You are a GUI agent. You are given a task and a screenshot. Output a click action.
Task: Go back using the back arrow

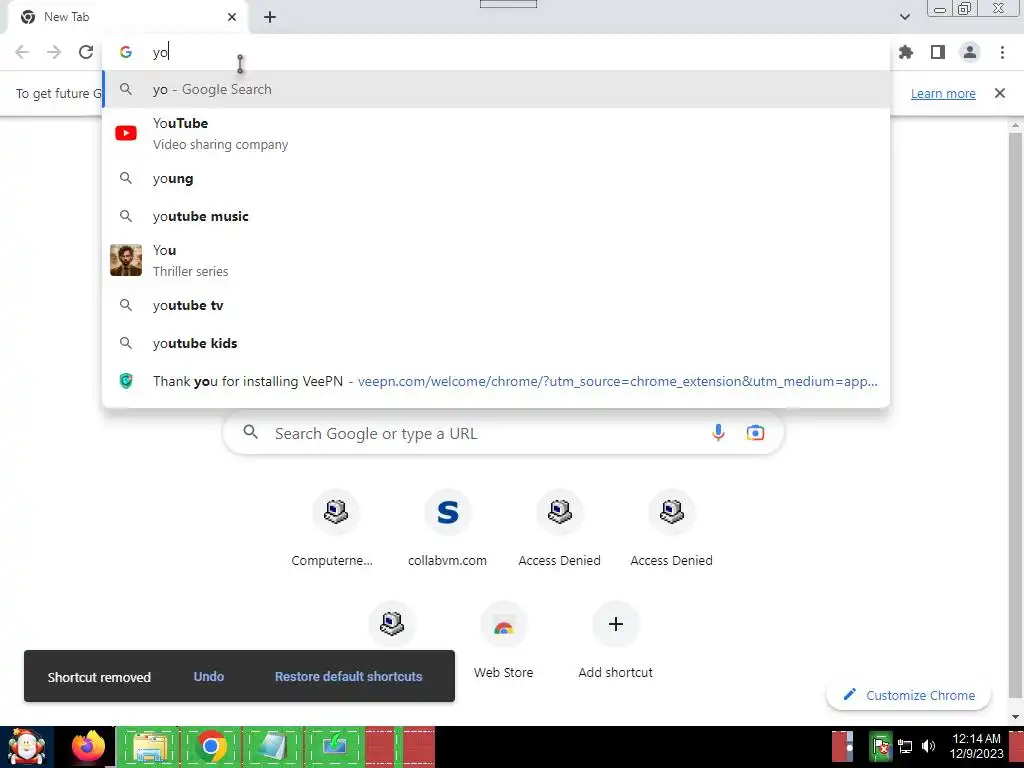pos(22,52)
